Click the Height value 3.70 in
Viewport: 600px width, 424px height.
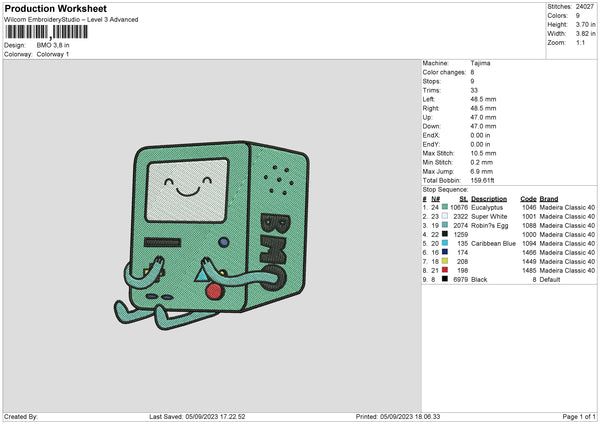click(x=585, y=24)
